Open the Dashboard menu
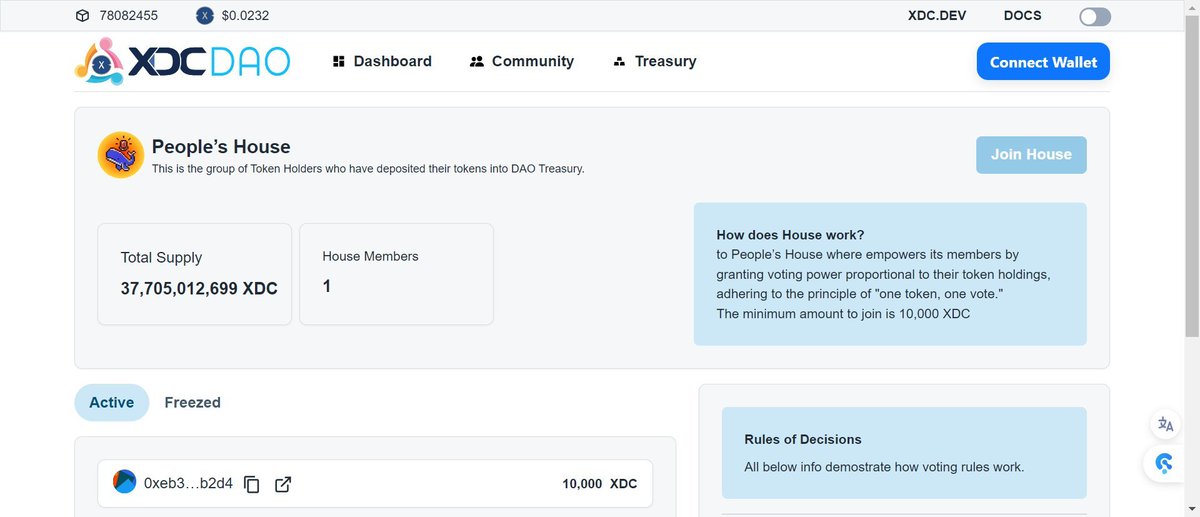 (382, 61)
